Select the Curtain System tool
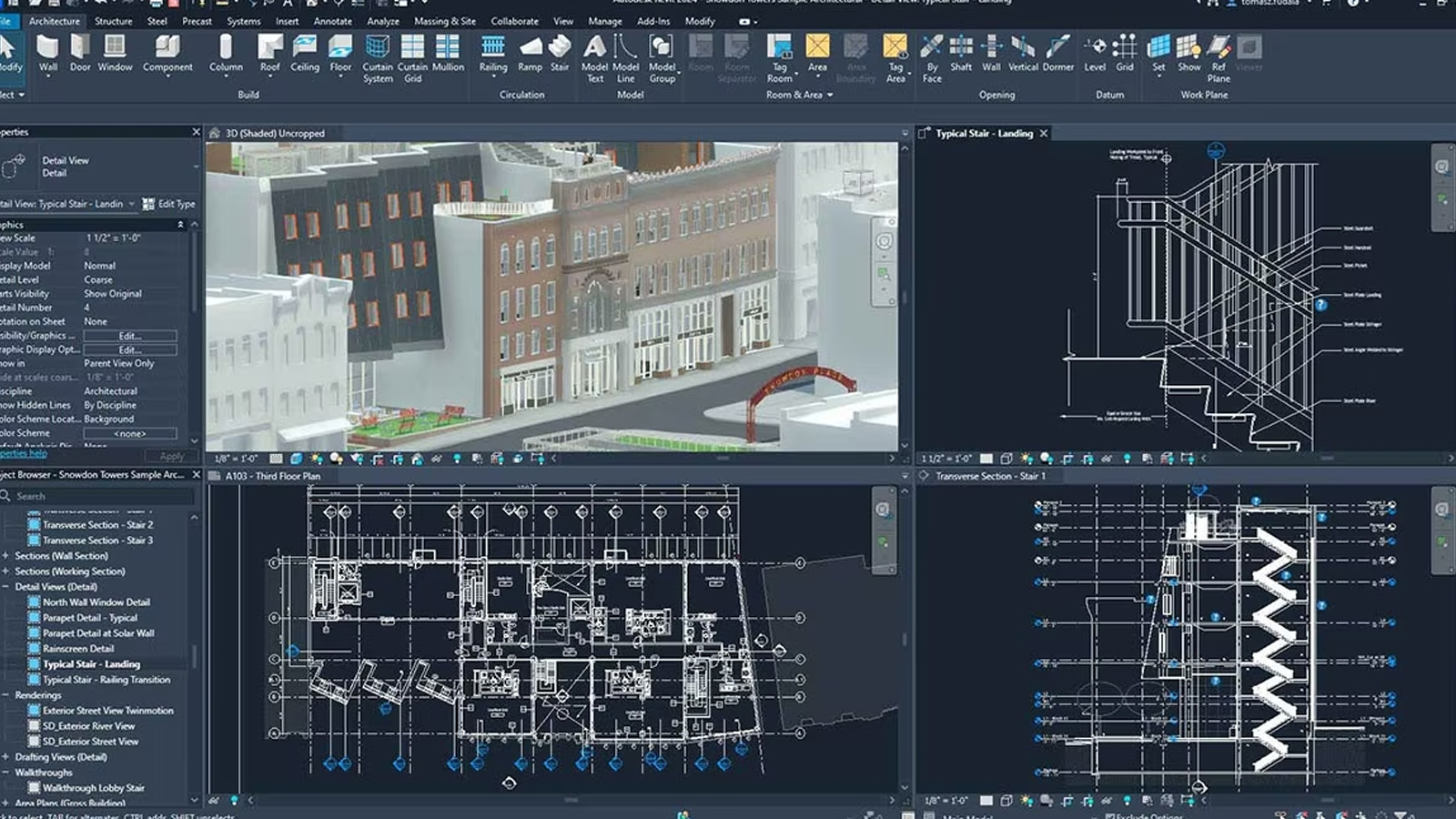 coord(378,59)
